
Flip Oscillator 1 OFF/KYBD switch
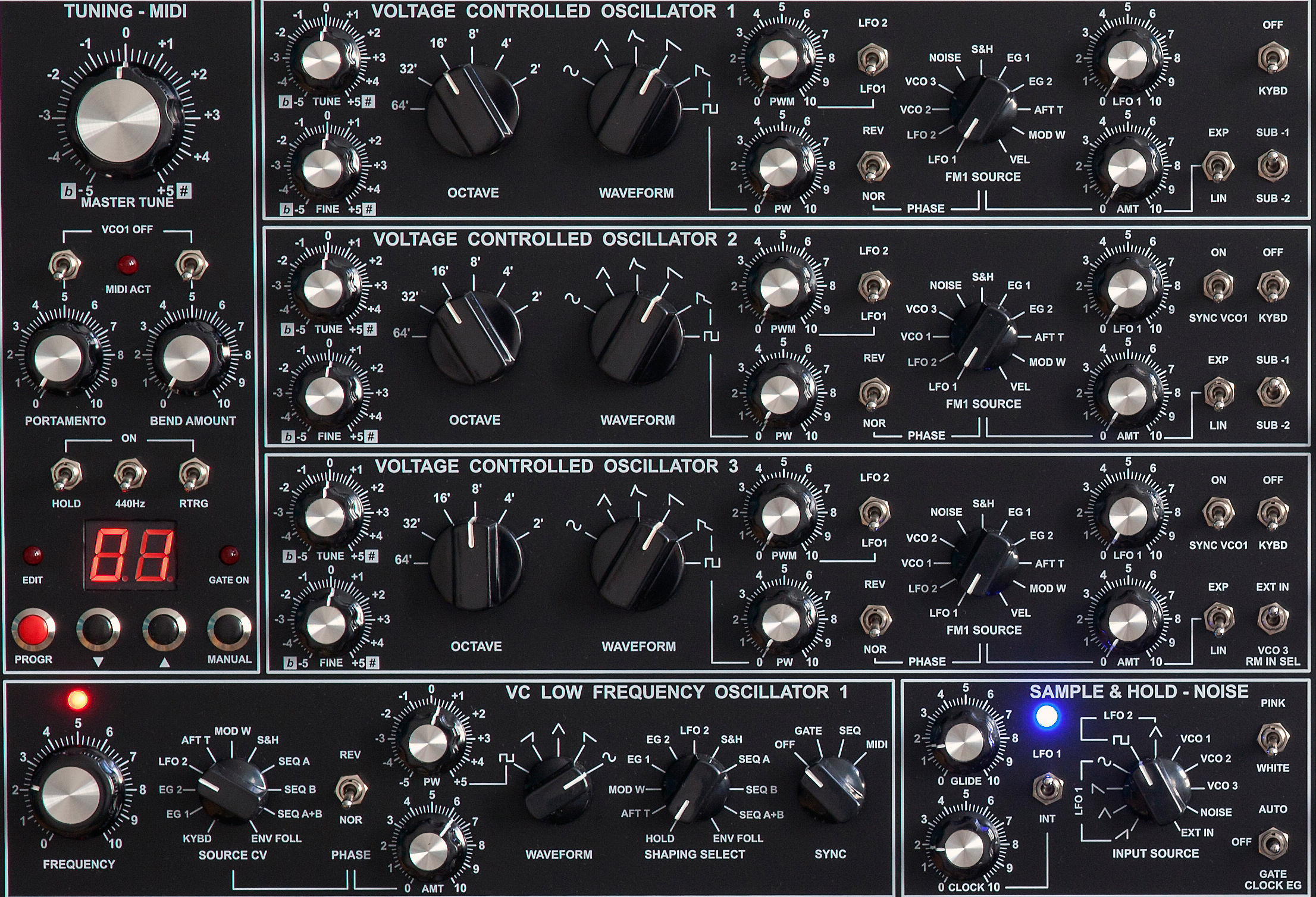click(x=1273, y=58)
